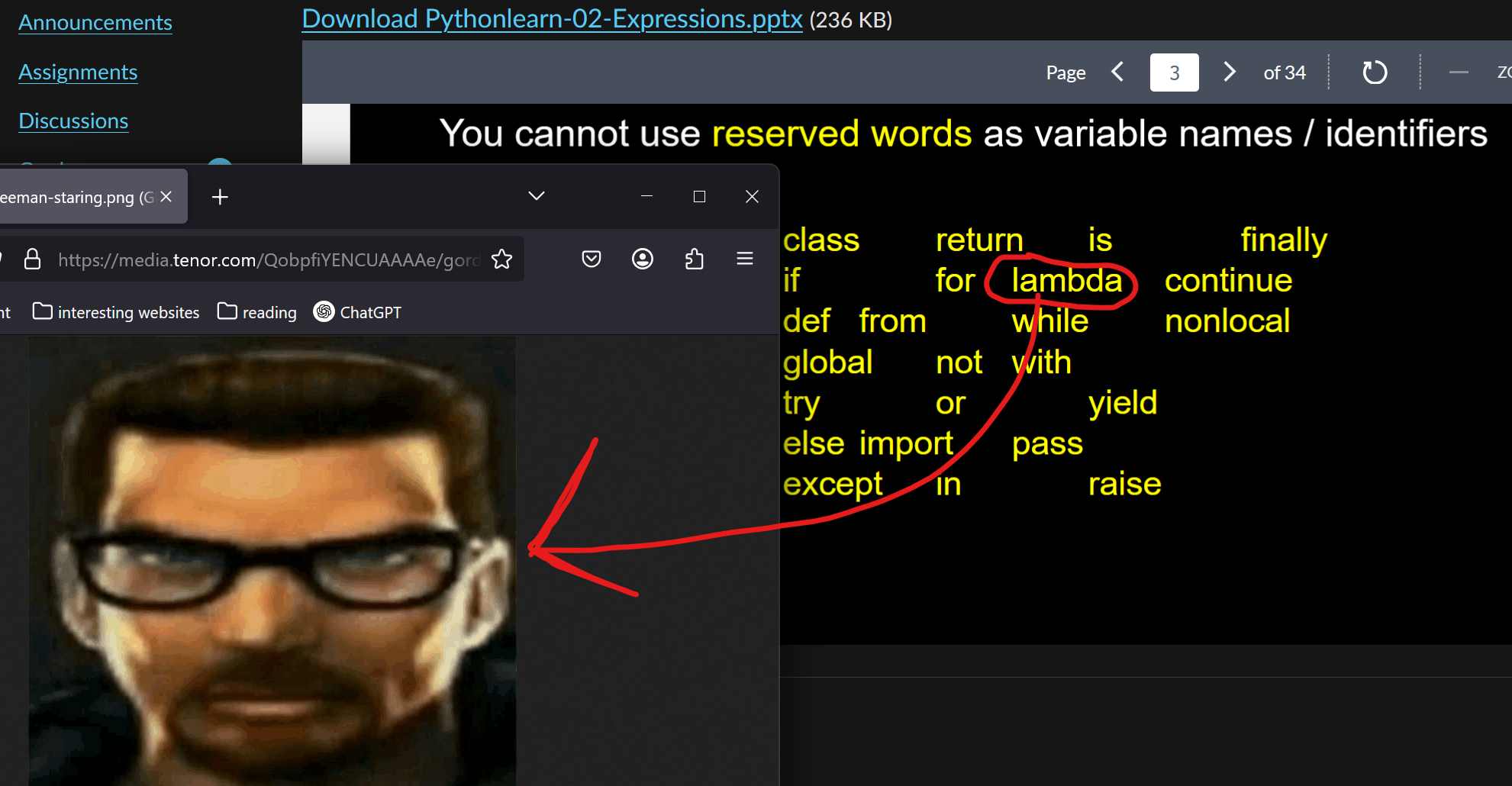1512x786 pixels.
Task: Open a new browser tab
Action: coord(220,197)
